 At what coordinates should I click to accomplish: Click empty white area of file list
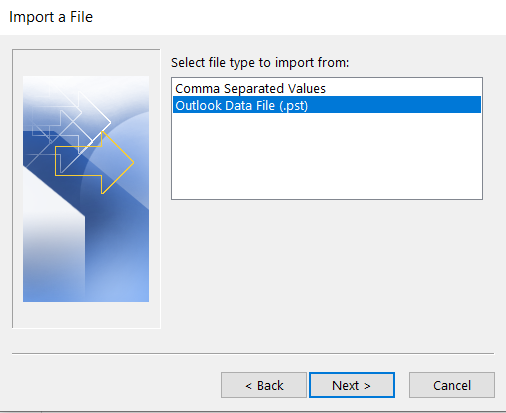tap(327, 156)
